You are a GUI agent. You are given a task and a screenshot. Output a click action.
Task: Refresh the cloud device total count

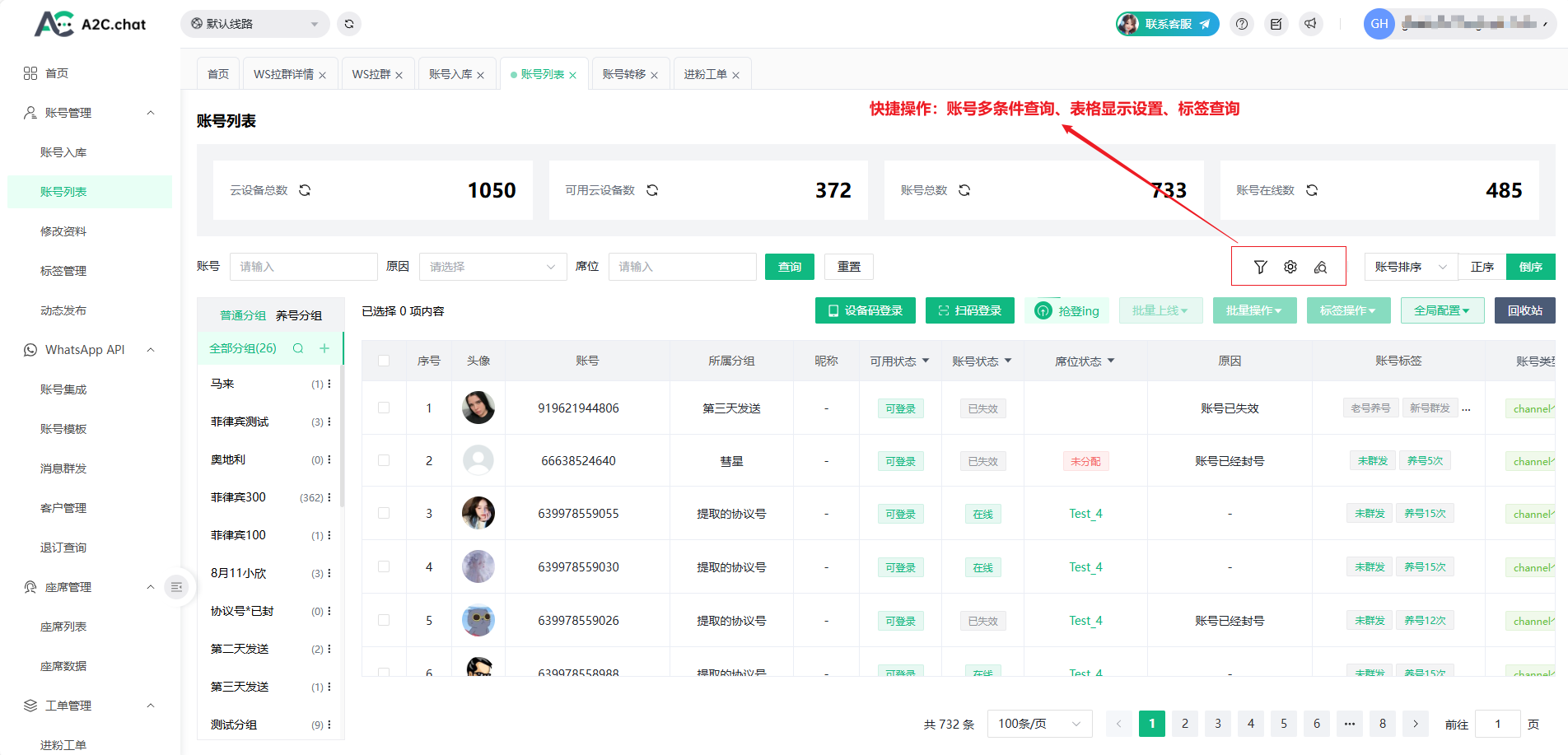305,190
